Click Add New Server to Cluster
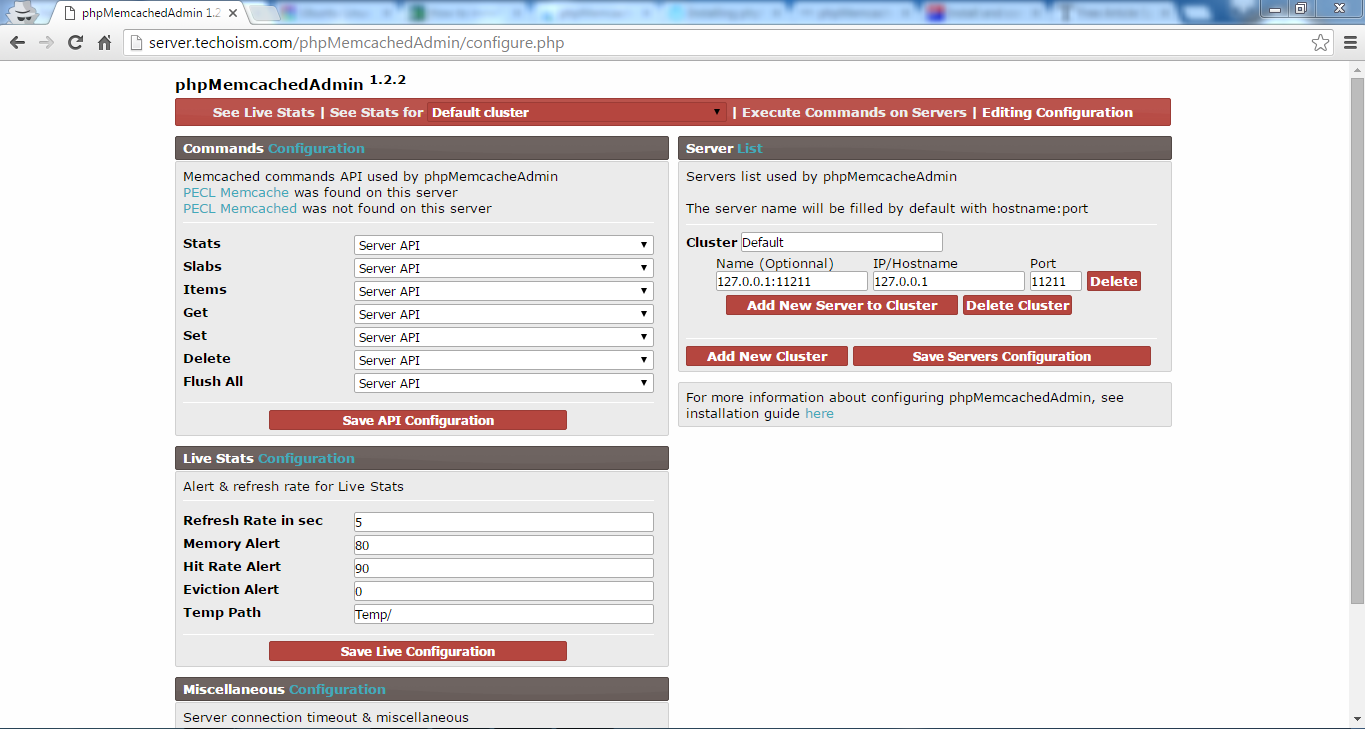 [842, 305]
